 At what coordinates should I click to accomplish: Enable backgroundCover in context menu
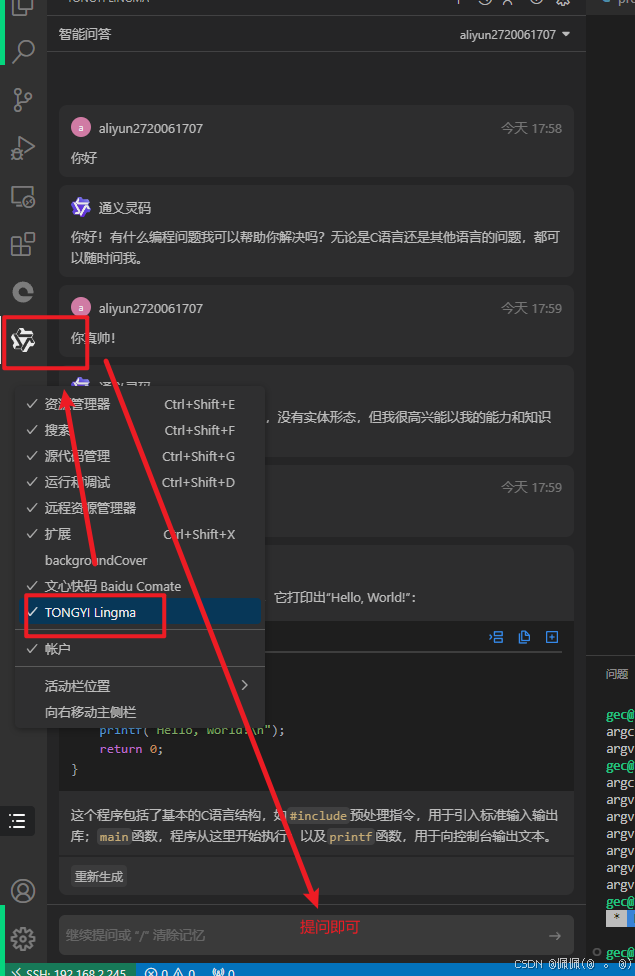[x=139, y=561]
